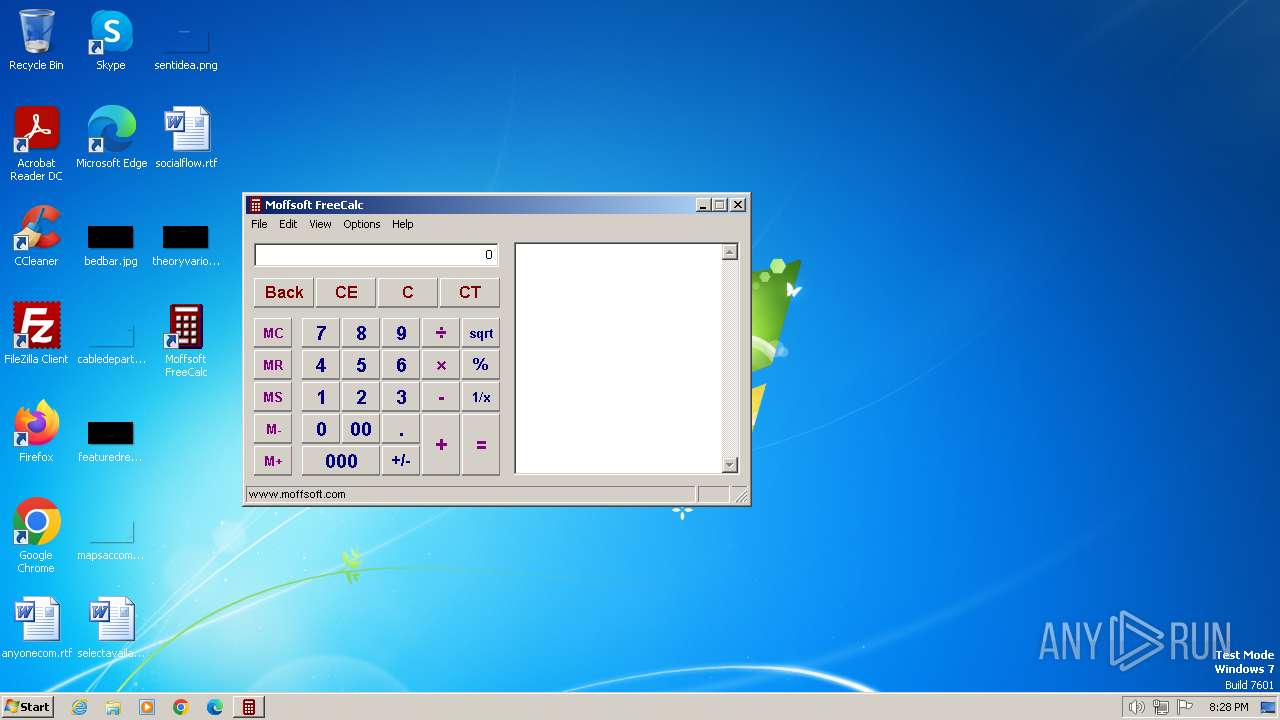This screenshot has height=720, width=1280.
Task: Click the 8:28 PM taskbar clock
Action: click(x=1228, y=707)
